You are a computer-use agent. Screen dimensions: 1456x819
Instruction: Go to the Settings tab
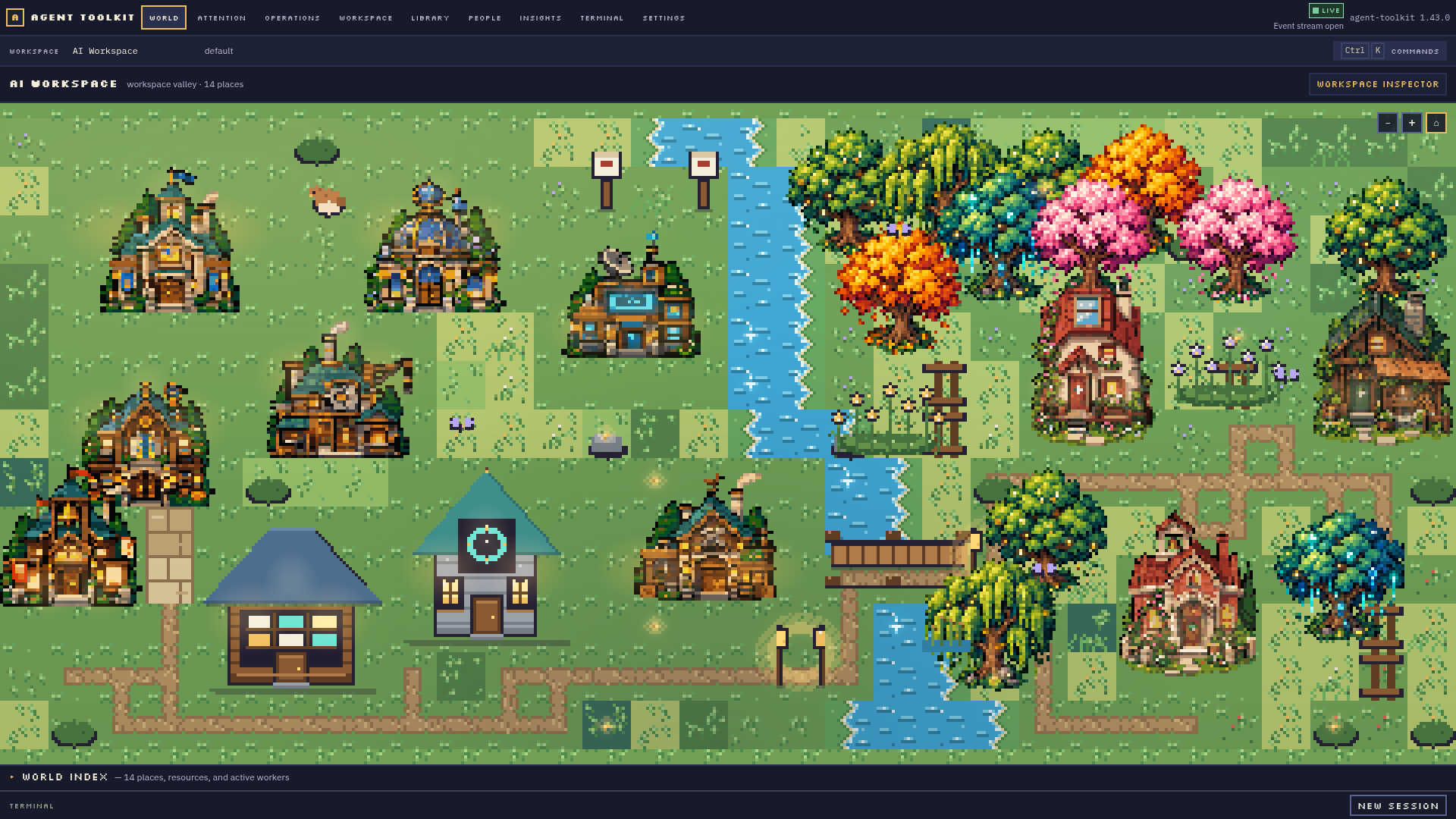(664, 17)
